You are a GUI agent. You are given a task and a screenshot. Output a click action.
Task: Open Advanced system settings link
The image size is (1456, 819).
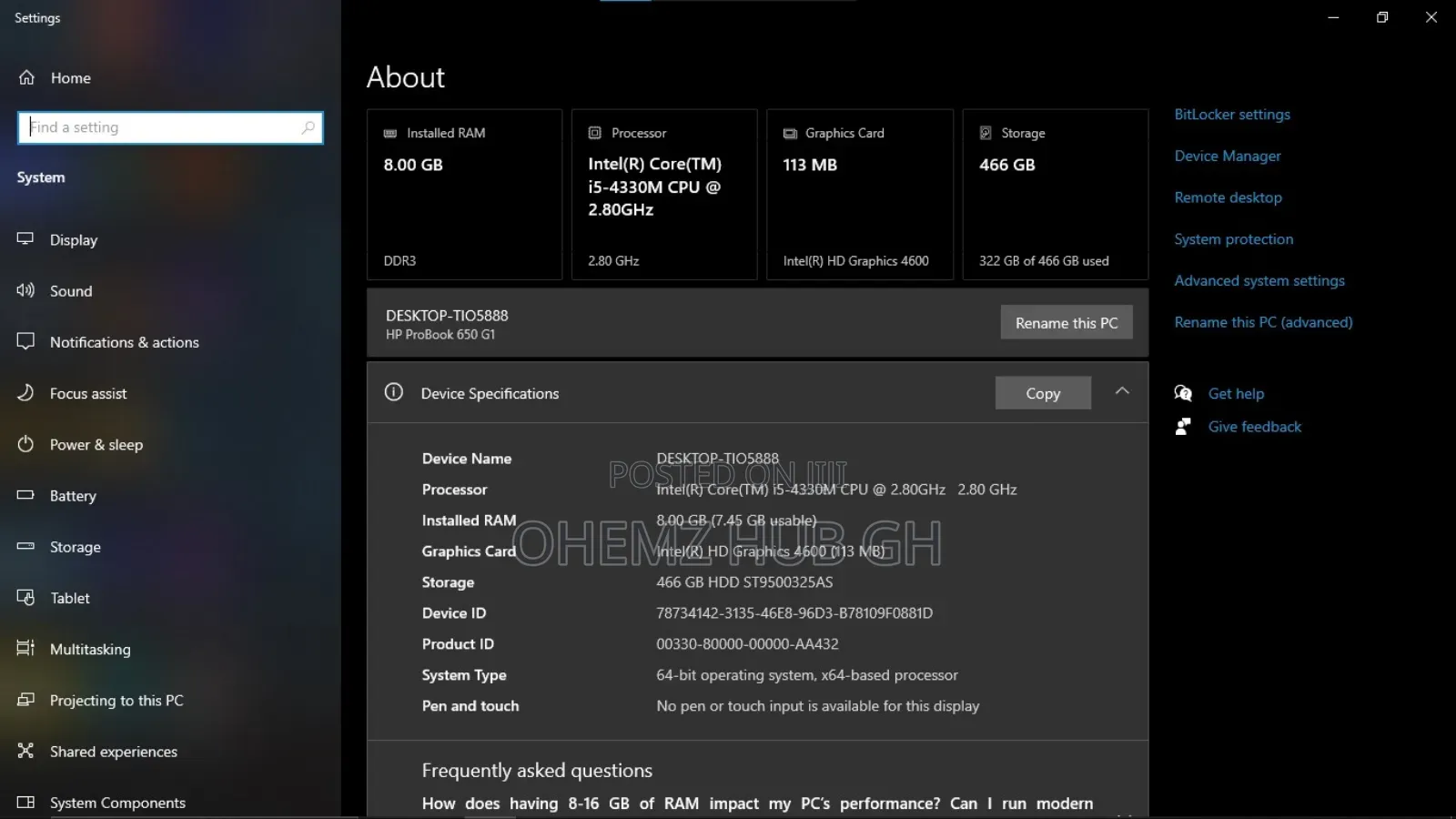1259,281
